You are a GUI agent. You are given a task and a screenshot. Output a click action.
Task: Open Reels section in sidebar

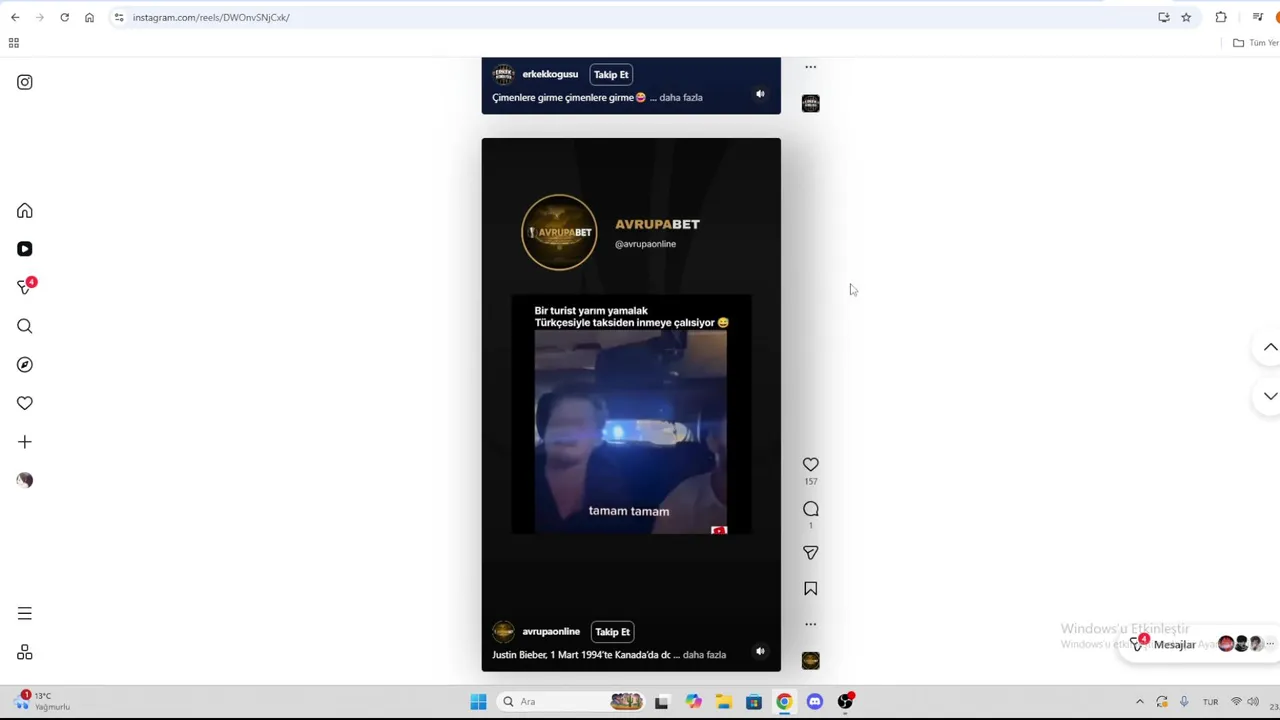(x=25, y=249)
